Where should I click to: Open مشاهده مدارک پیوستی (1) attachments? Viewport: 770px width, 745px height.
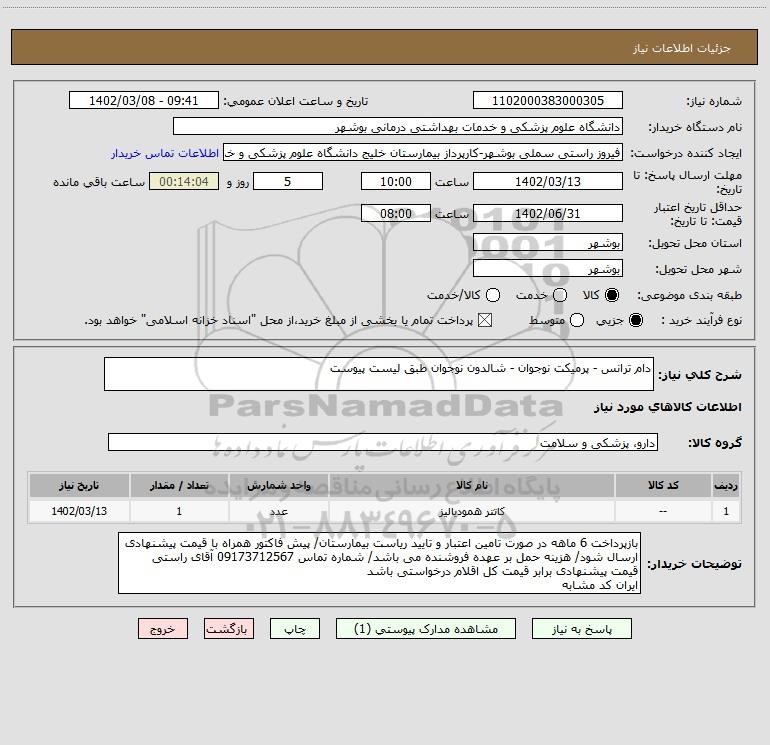pyautogui.click(x=426, y=629)
